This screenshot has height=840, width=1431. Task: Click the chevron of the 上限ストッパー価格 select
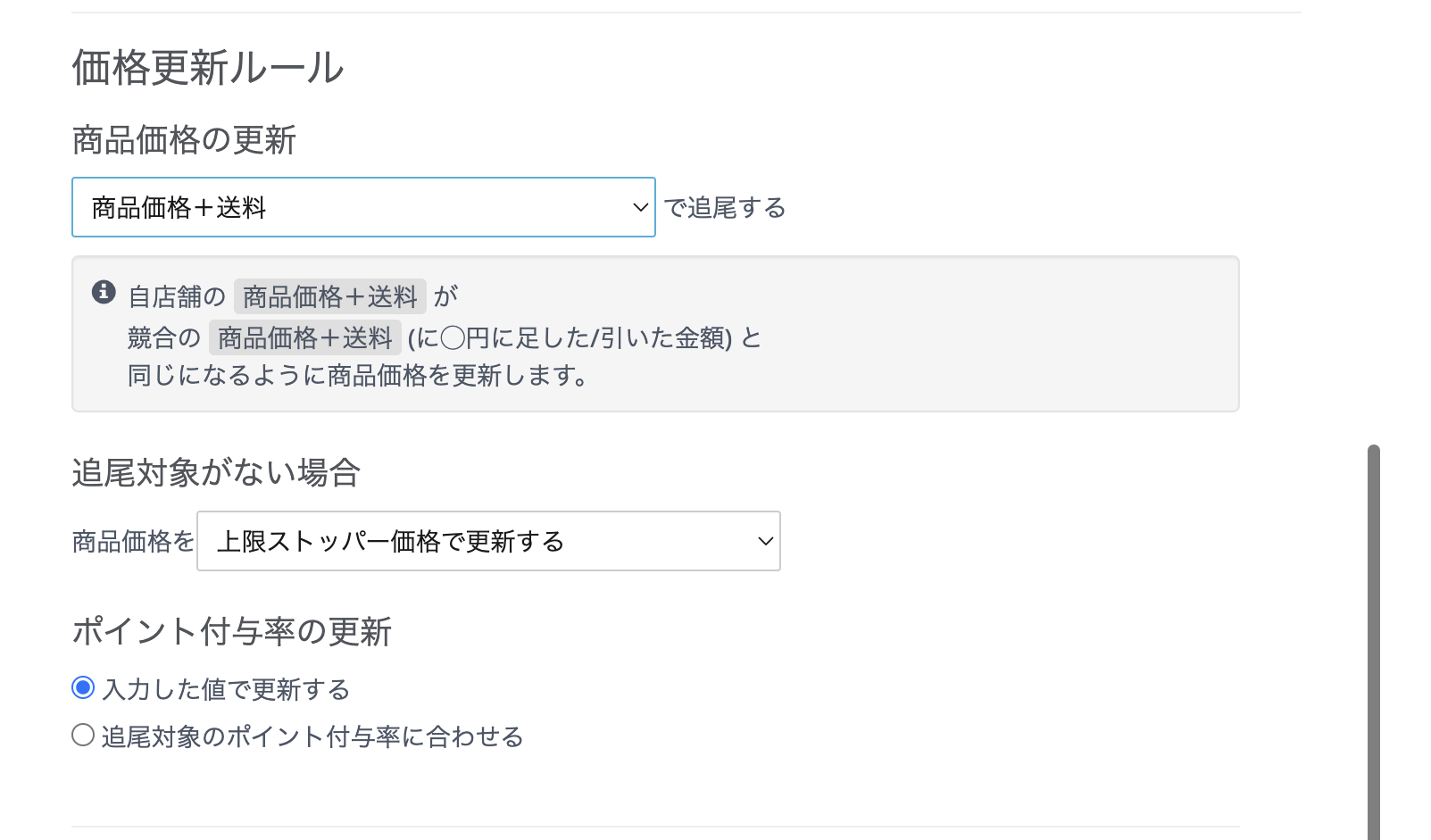tap(765, 541)
